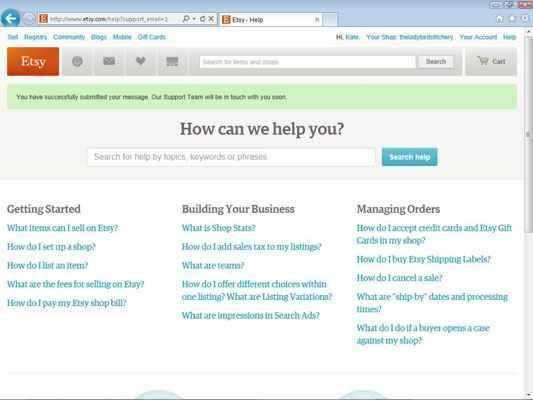The height and width of the screenshot is (400, 533).
Task: Open the address bar dropdown arrow
Action: (194, 19)
